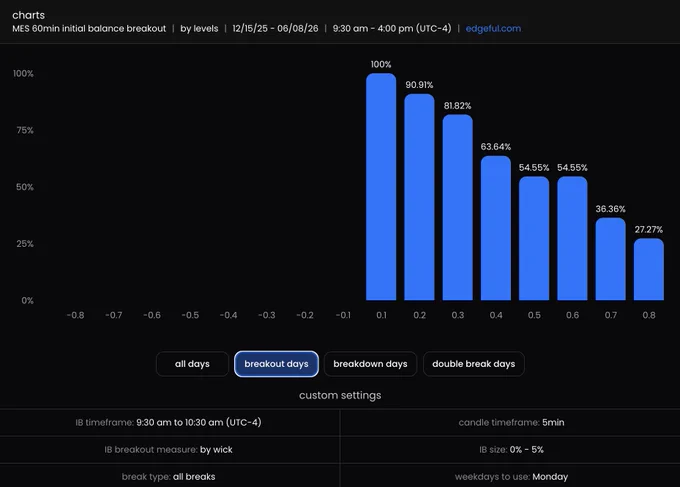Switch to double break days filter
This screenshot has height=487, width=680.
474,364
